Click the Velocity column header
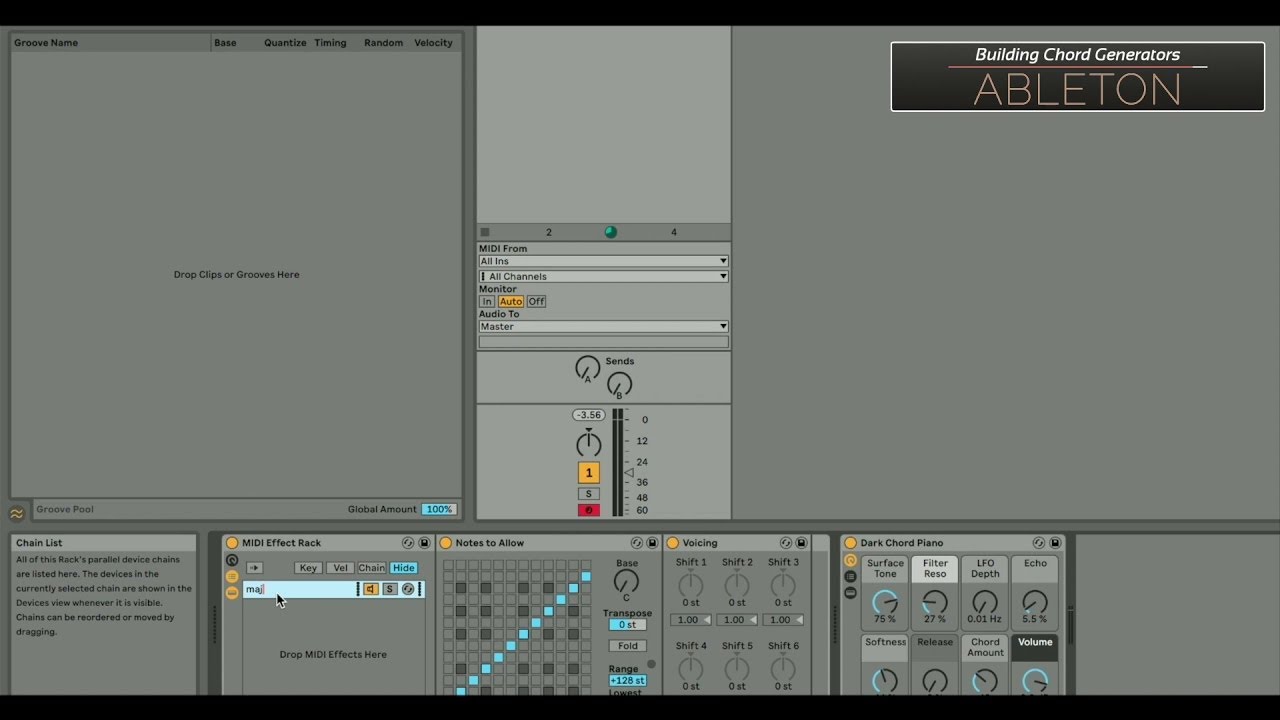This screenshot has height=720, width=1280. tap(433, 43)
